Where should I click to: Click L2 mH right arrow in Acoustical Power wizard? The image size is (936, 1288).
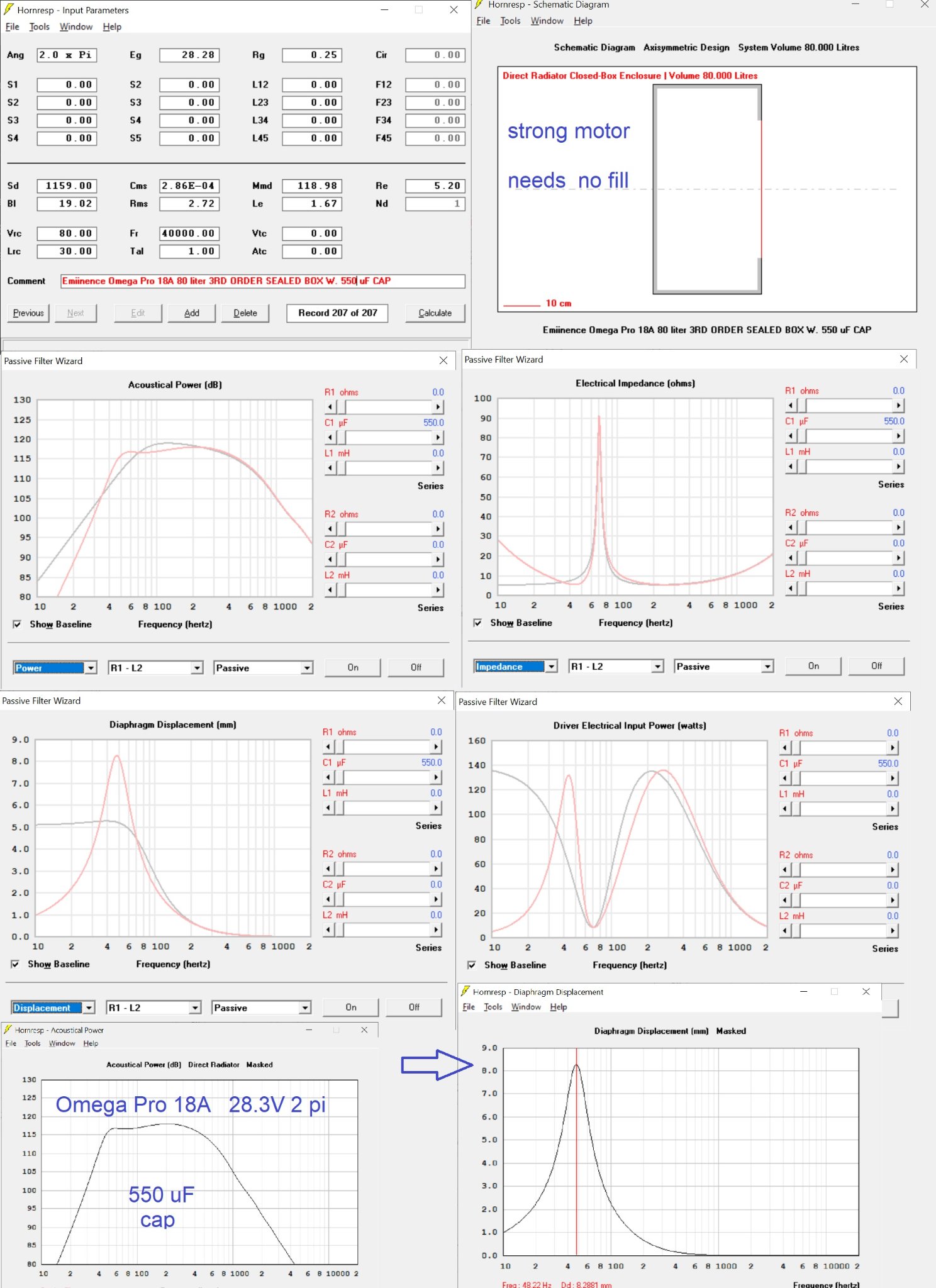click(x=438, y=590)
